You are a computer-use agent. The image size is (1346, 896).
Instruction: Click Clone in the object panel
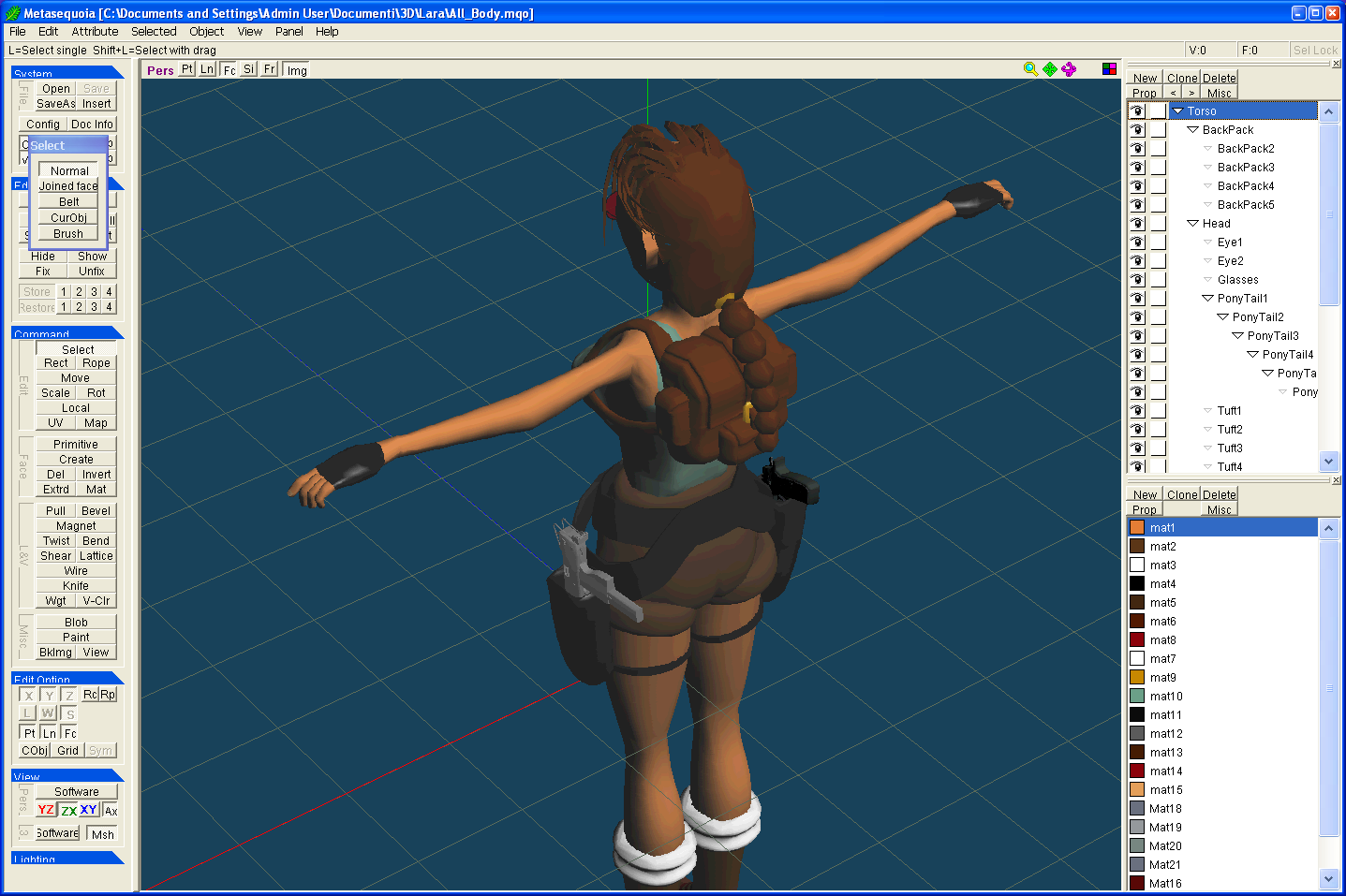coord(1182,78)
